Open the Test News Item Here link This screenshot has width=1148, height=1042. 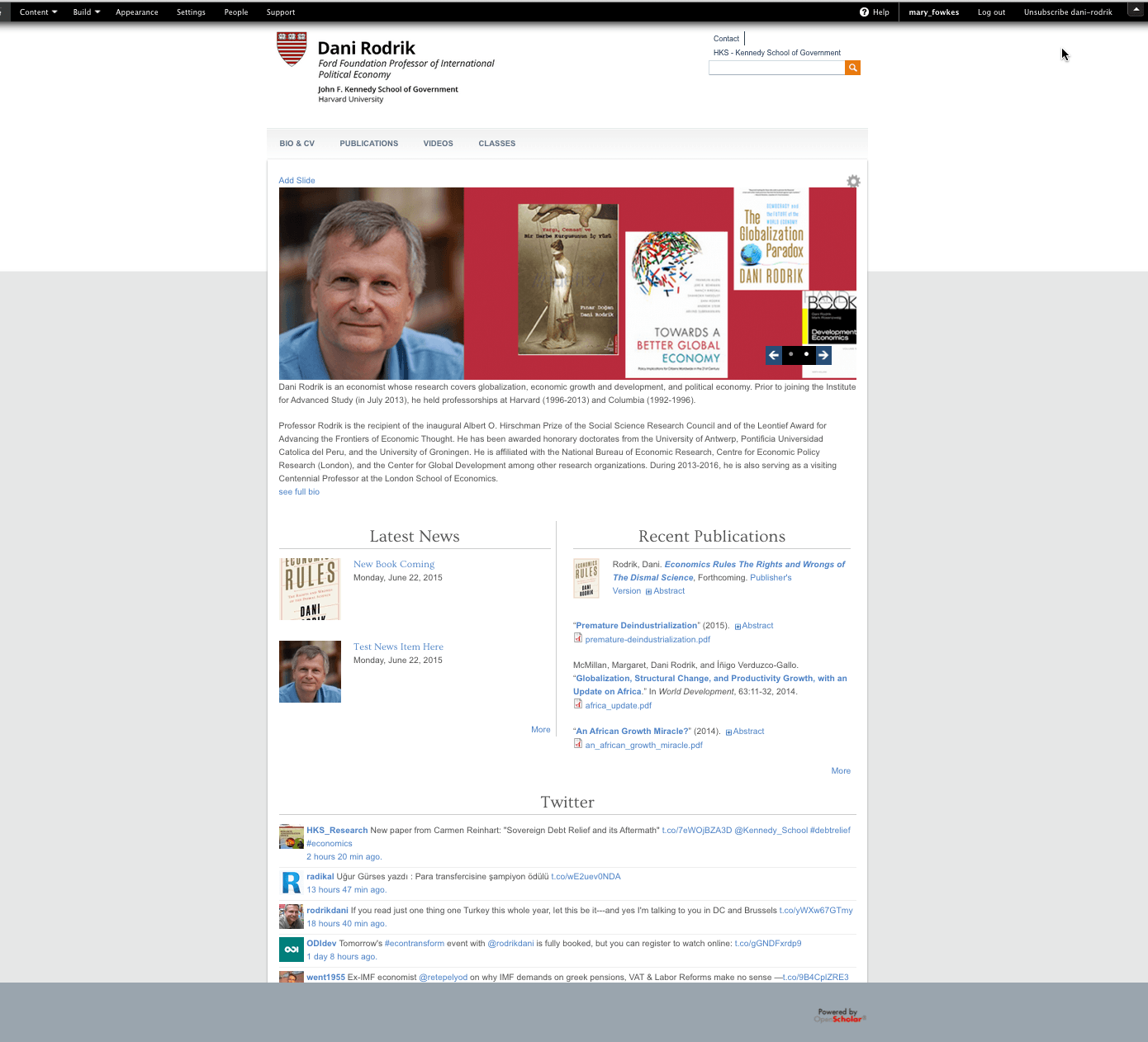[x=398, y=647]
